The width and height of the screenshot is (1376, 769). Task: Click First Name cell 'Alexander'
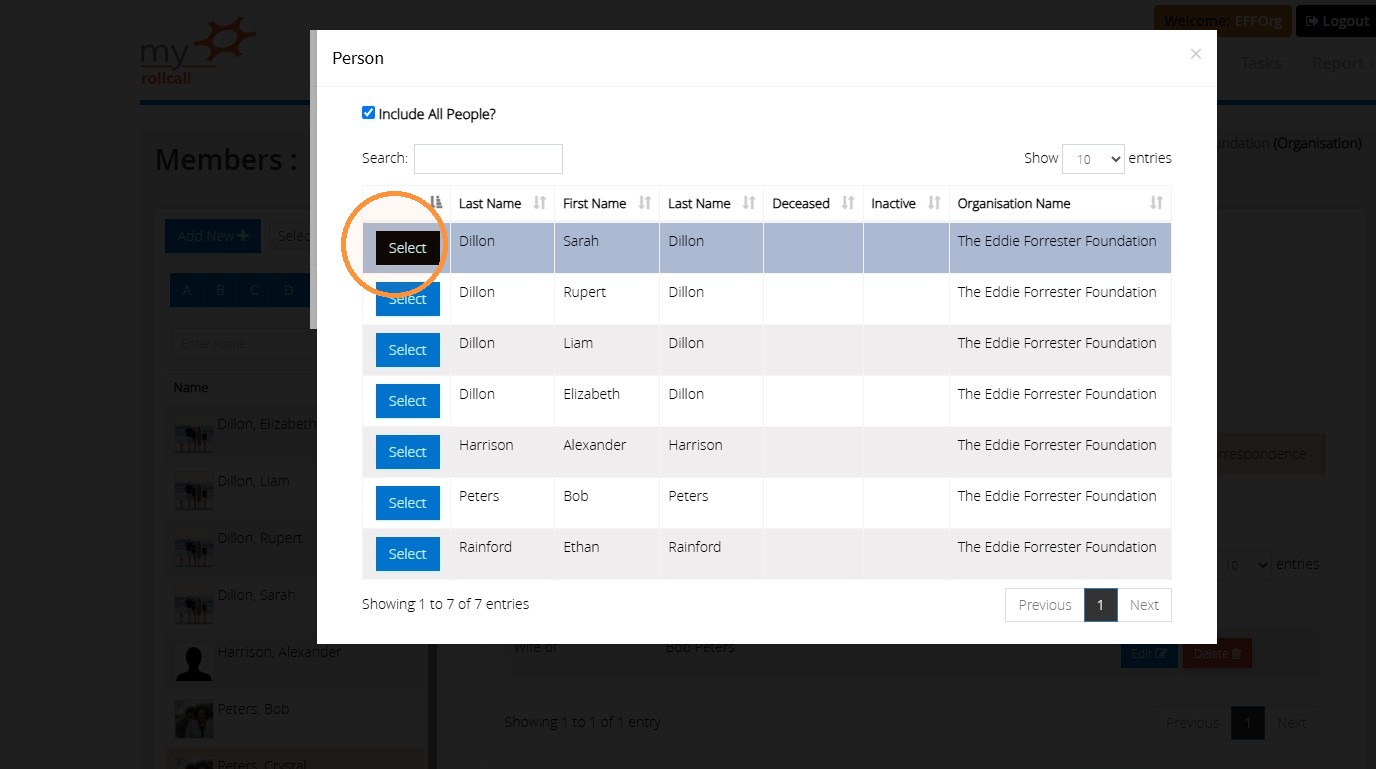(595, 445)
